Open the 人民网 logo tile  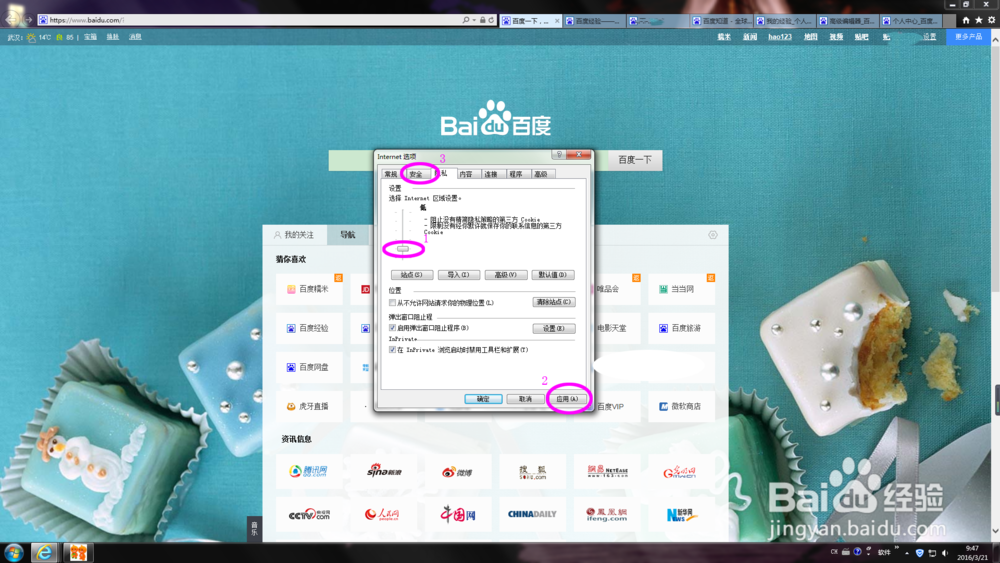coord(384,514)
